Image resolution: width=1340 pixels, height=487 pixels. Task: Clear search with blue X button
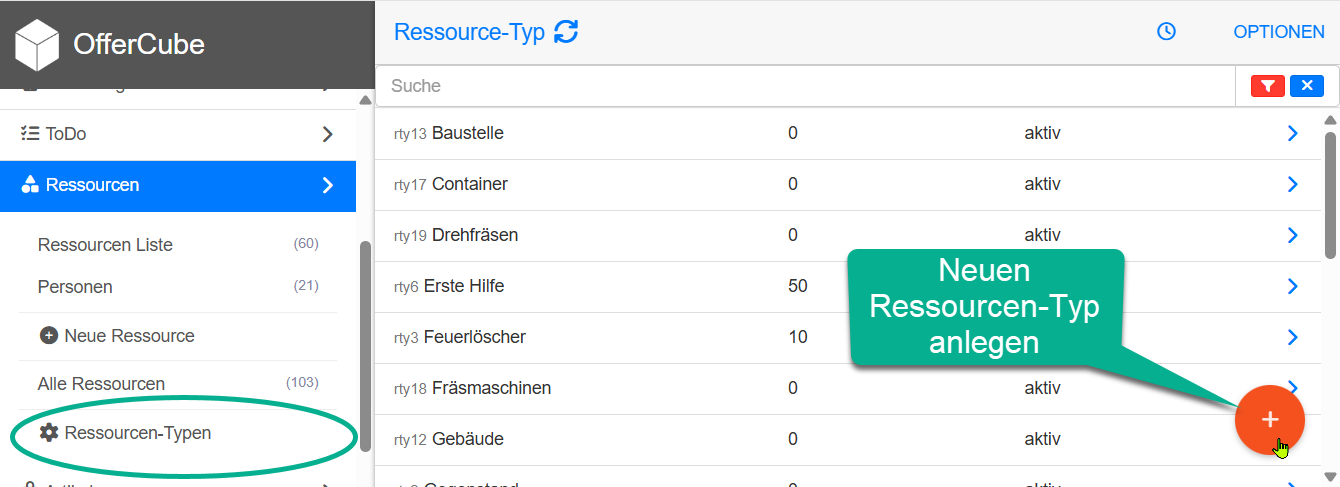[x=1307, y=86]
